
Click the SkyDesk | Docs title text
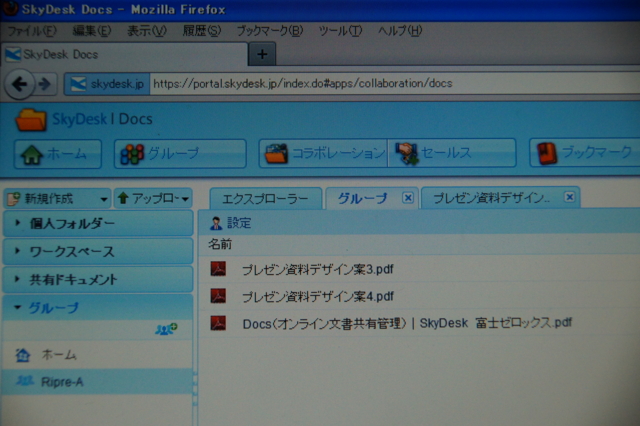[x=102, y=119]
